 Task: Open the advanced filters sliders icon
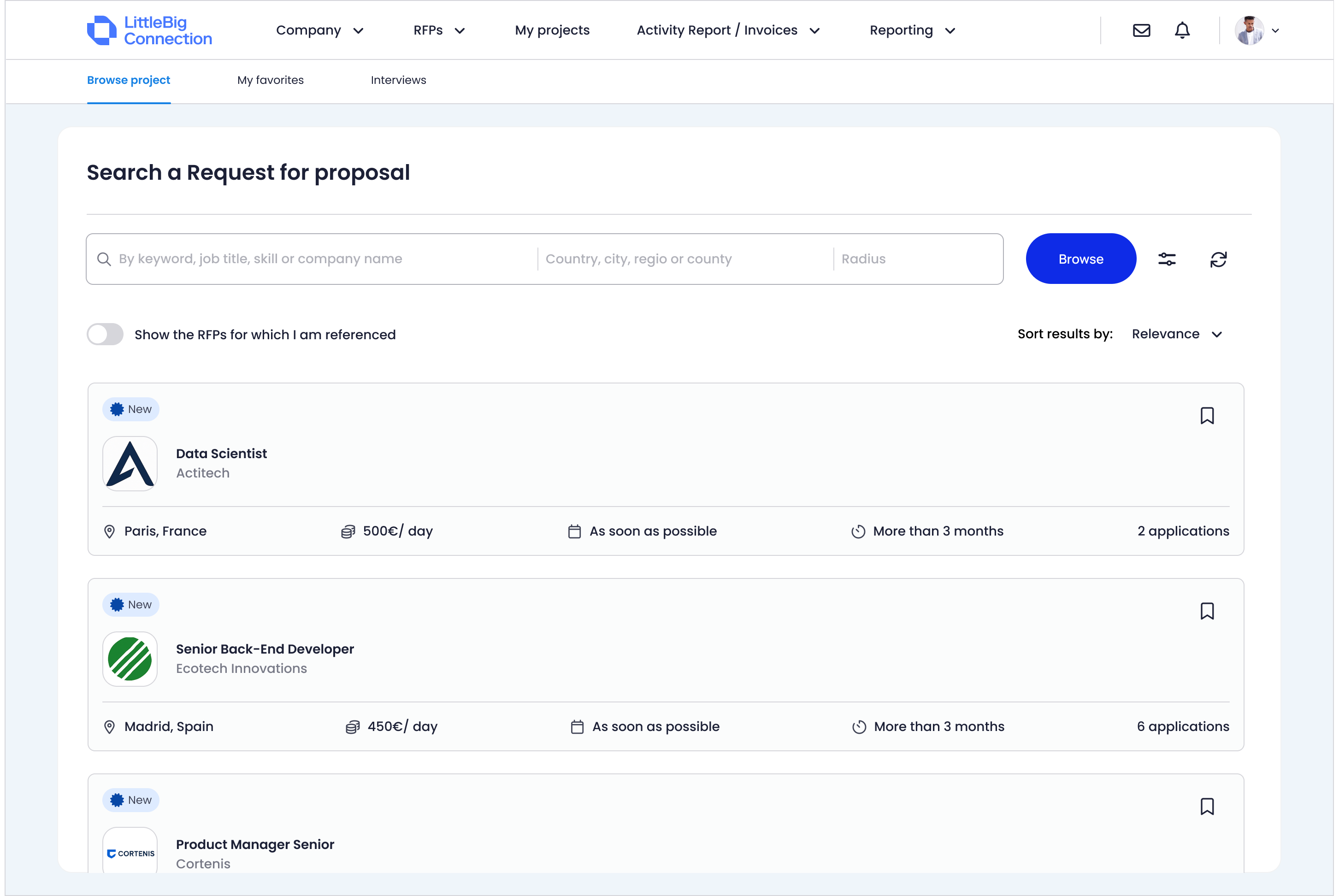(x=1167, y=259)
